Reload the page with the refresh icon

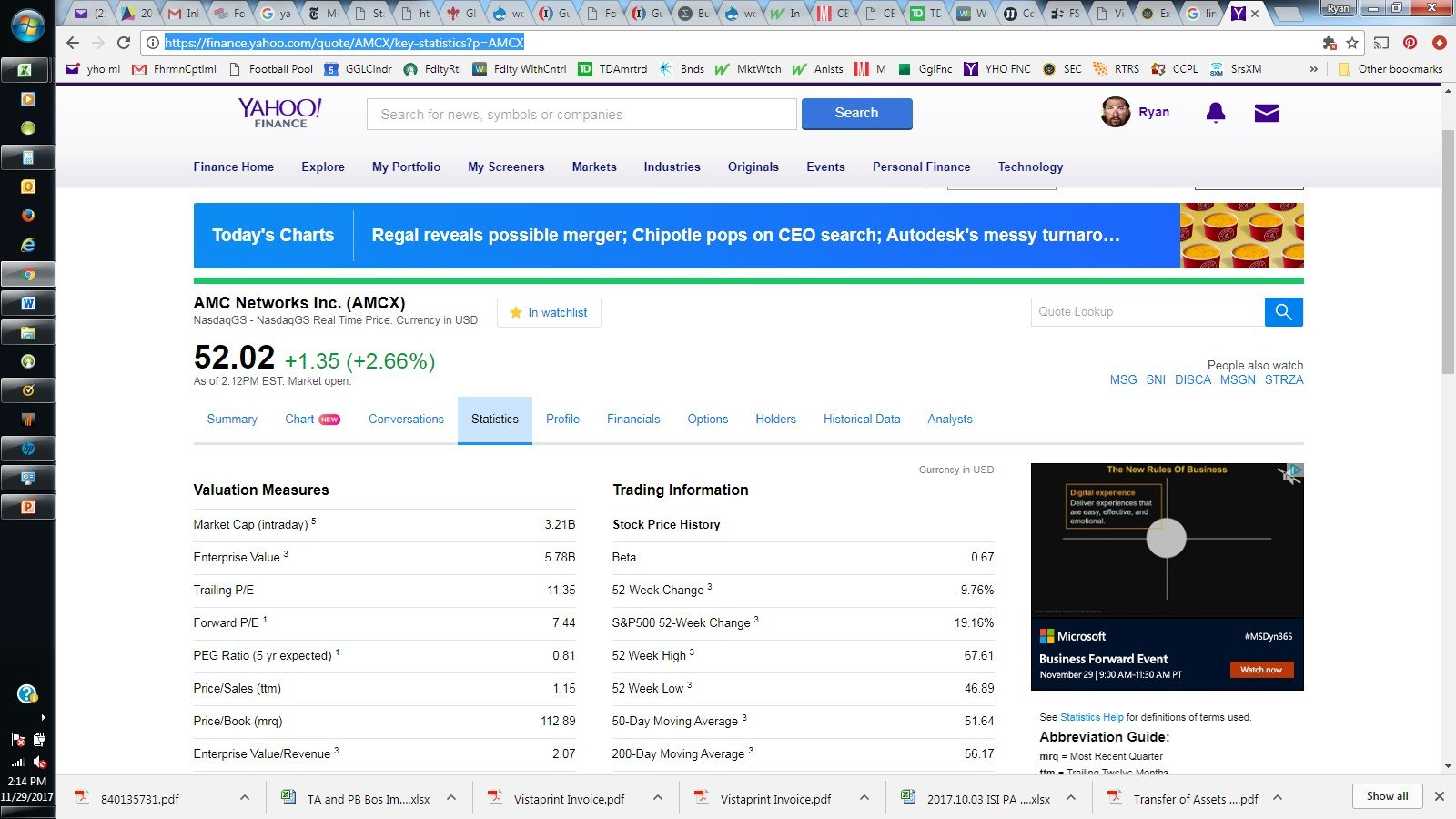(124, 43)
